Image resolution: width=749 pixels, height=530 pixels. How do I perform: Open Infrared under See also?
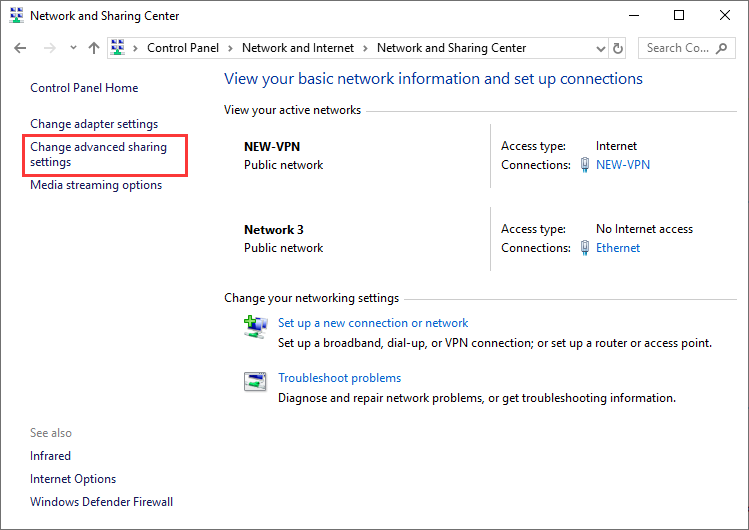[50, 456]
